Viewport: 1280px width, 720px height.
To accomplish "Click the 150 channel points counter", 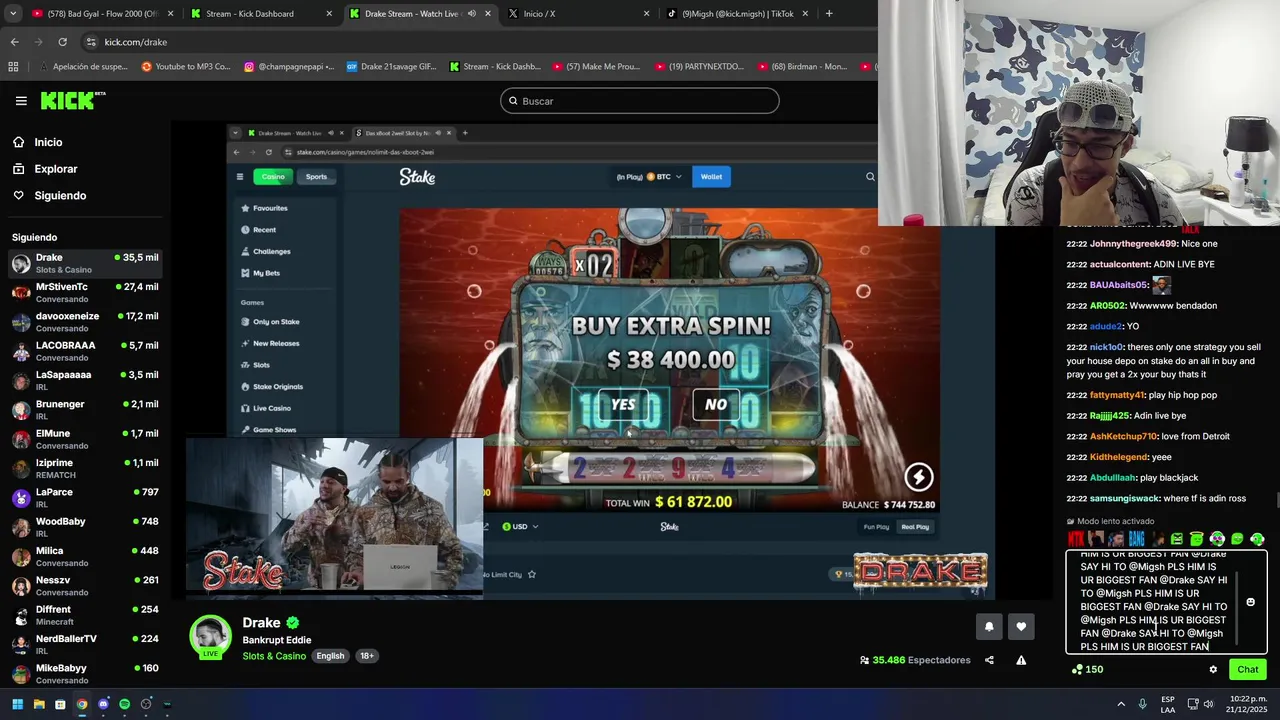I will tap(1087, 669).
